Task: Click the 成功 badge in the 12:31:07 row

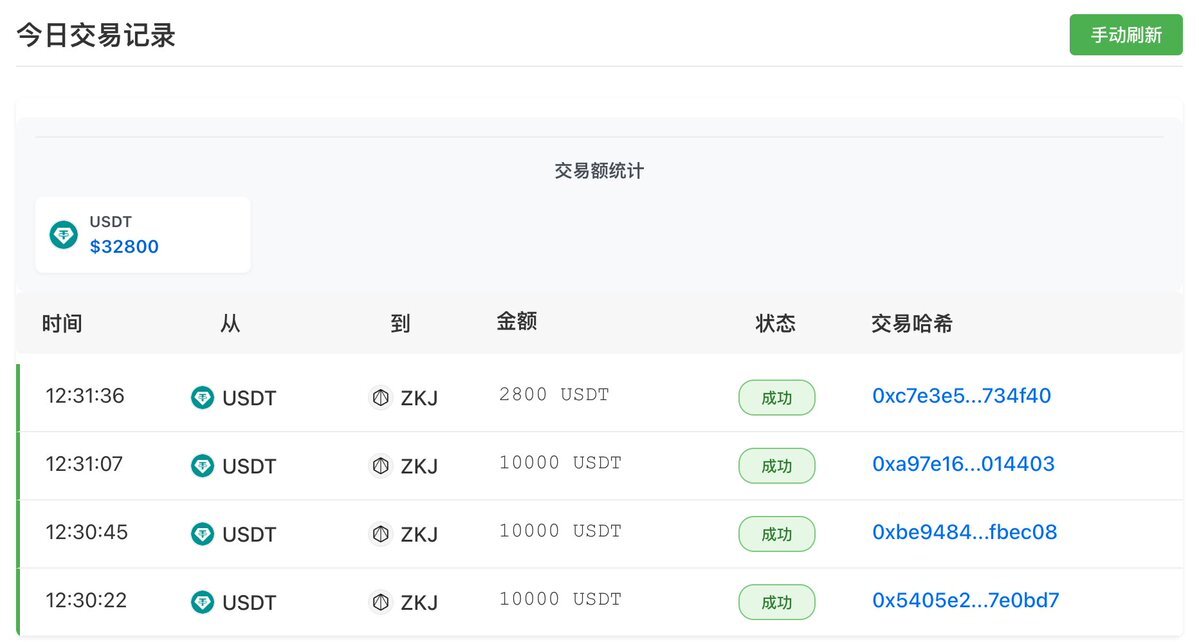Action: click(776, 465)
